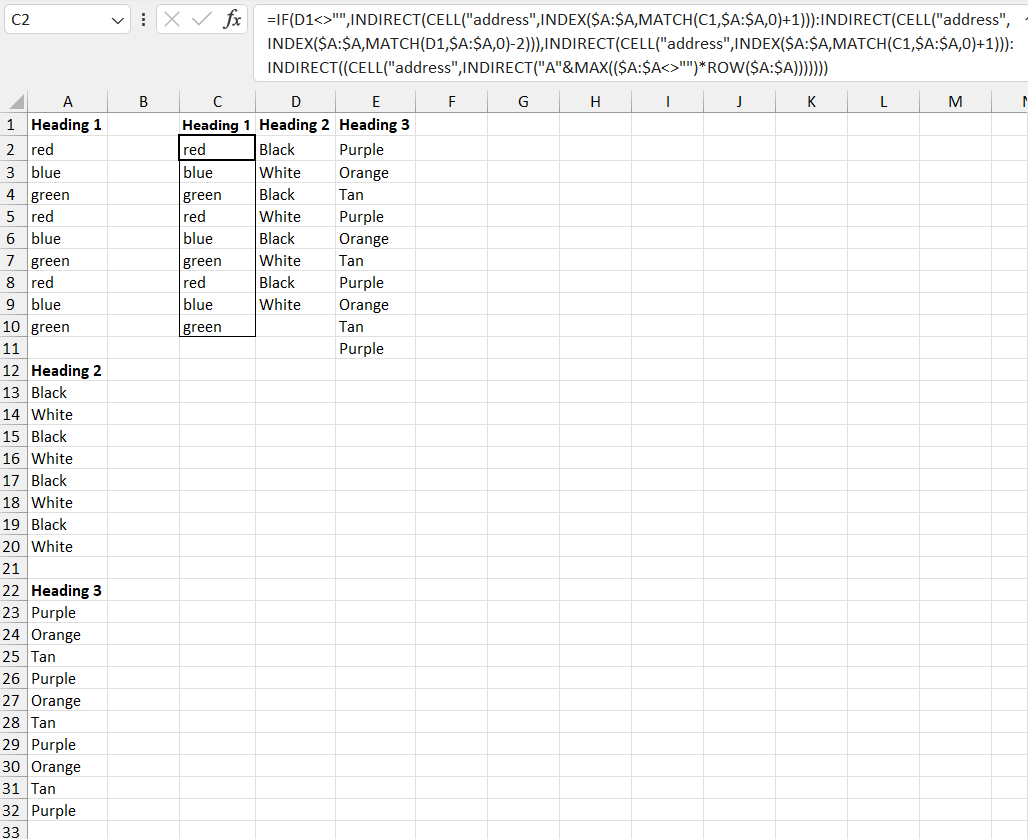The width and height of the screenshot is (1028, 839).
Task: Click cell A25 containing 'Tan'
Action: 68,656
